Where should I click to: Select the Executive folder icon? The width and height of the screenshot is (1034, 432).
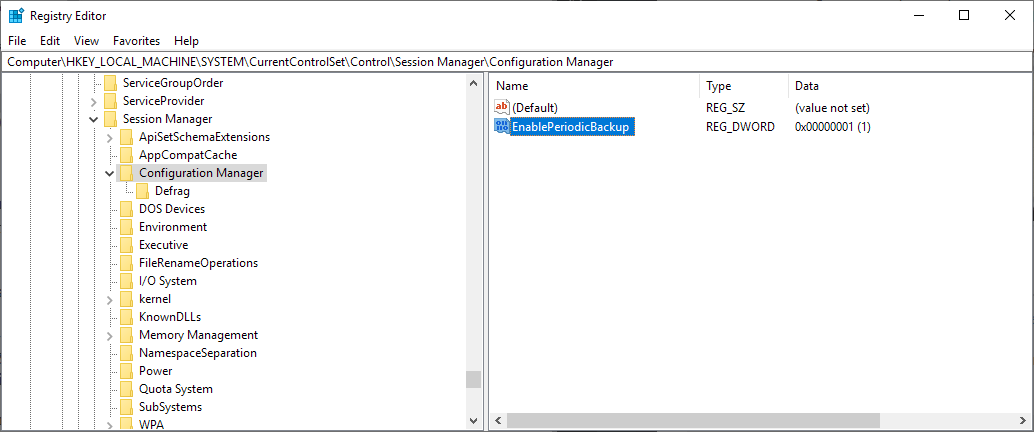126,245
